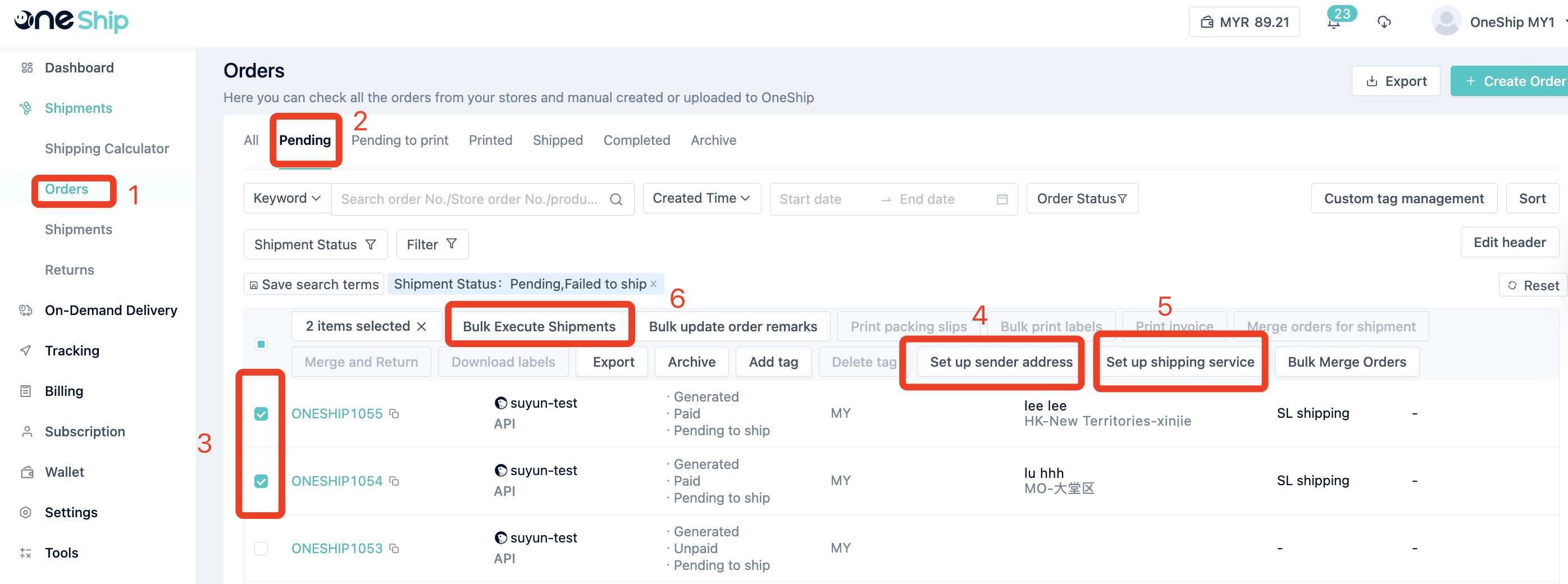This screenshot has height=584, width=1568.
Task: Click Reset search filters
Action: 1533,285
